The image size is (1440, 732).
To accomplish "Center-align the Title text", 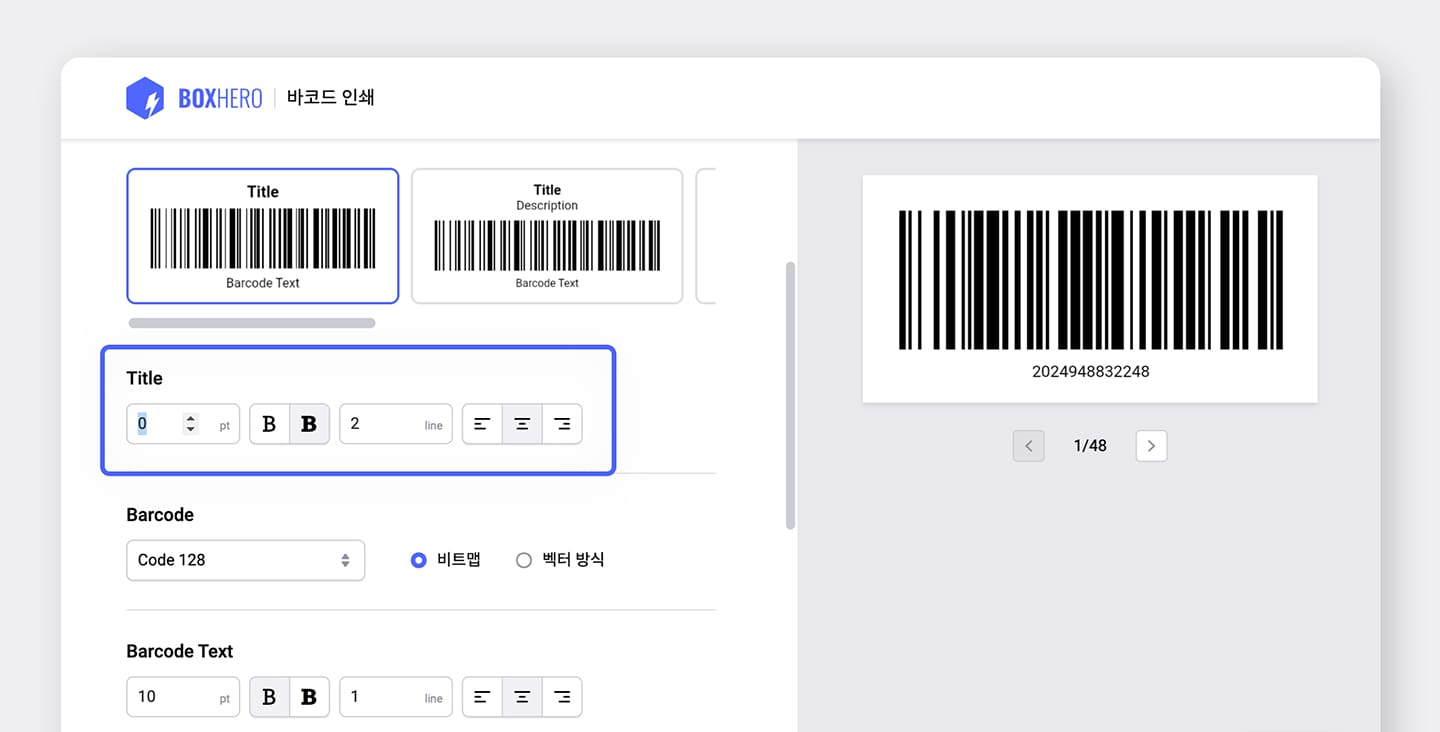I will click(x=522, y=424).
